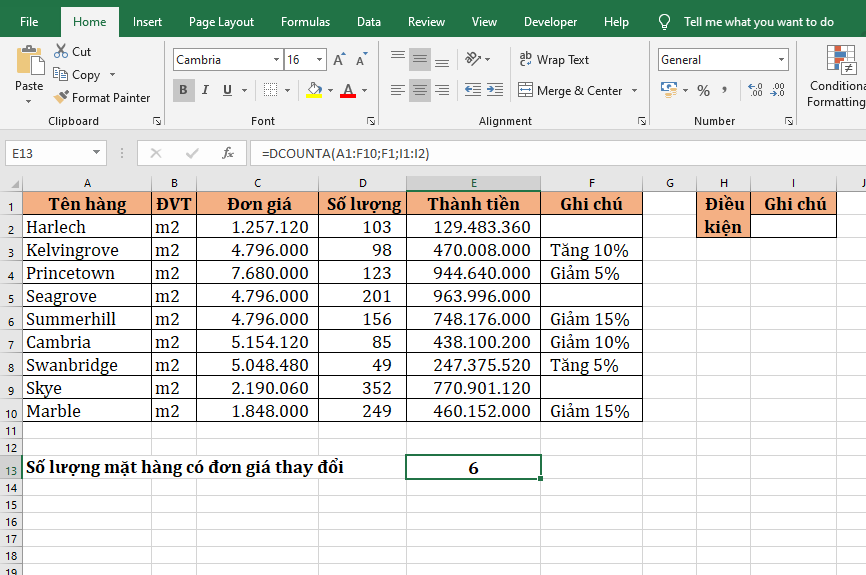Click Increase Font Size icon

pos(339,60)
